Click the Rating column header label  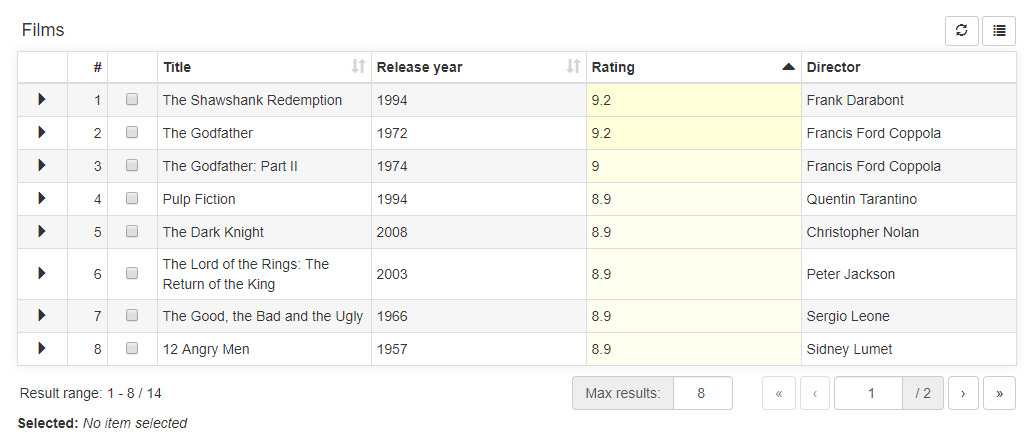613,67
